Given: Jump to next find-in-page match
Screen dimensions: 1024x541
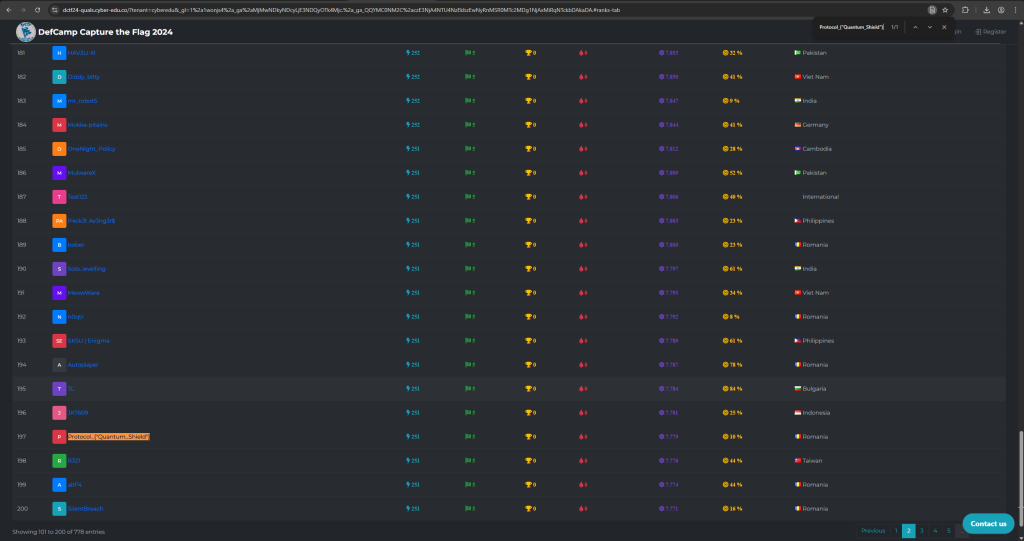Looking at the screenshot, I should [x=929, y=27].
